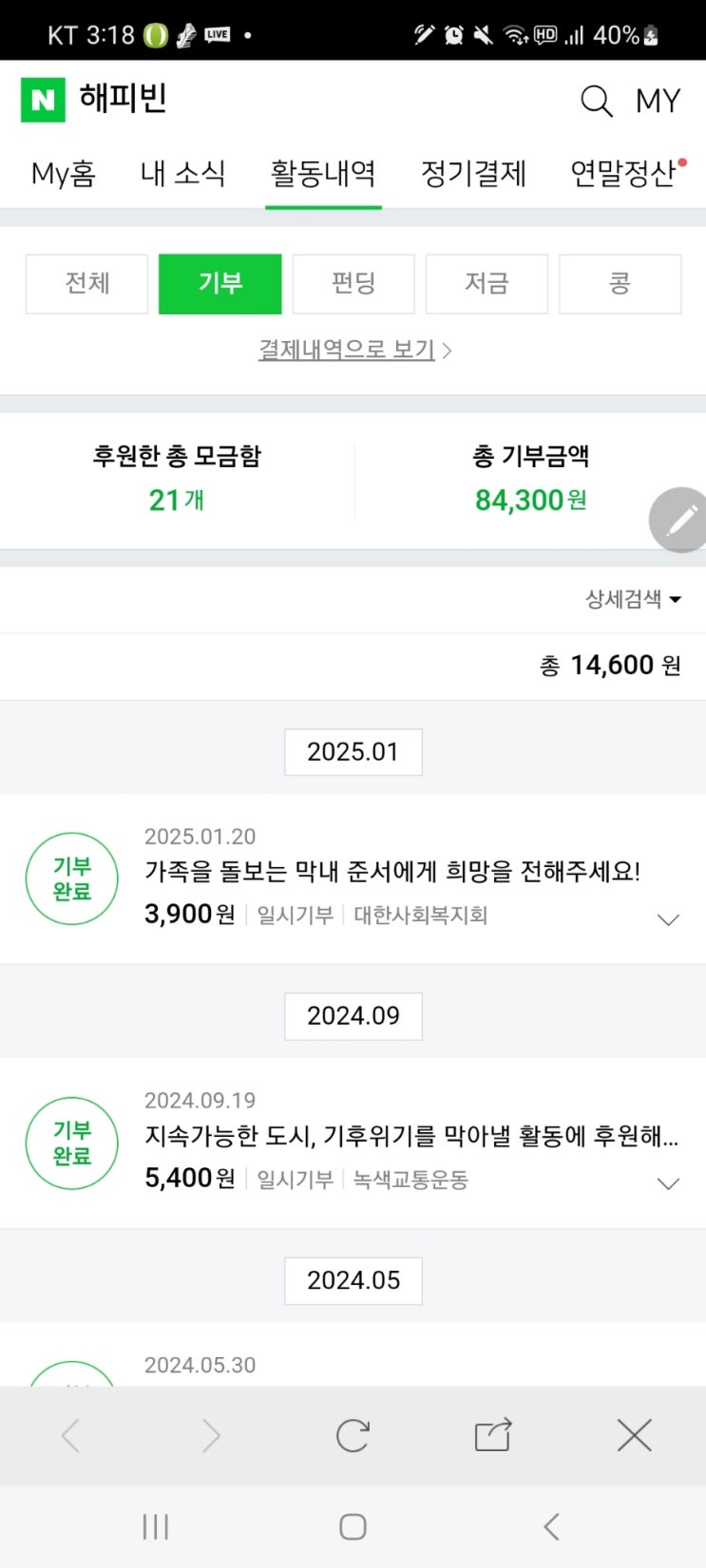Expand the 3,900원 donation details chevron
Screen dimensions: 706x1568
coord(669,919)
